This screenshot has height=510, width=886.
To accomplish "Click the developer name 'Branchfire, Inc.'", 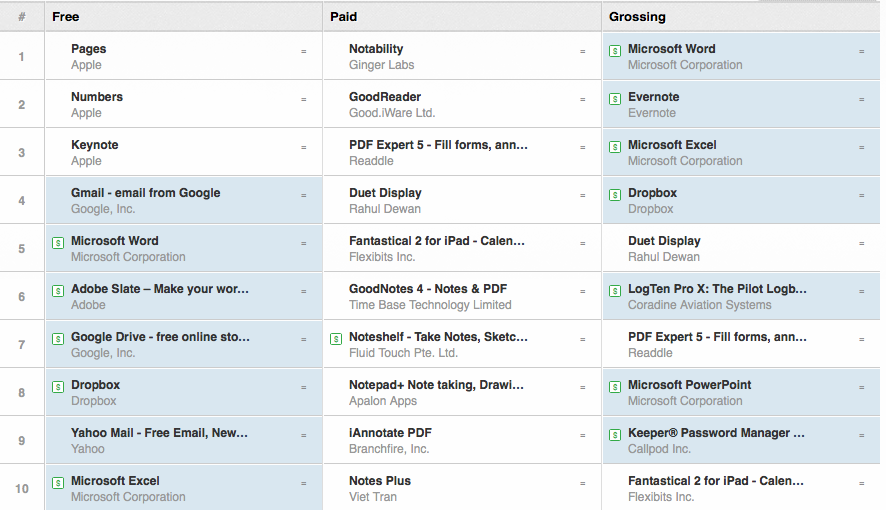I will 389,449.
